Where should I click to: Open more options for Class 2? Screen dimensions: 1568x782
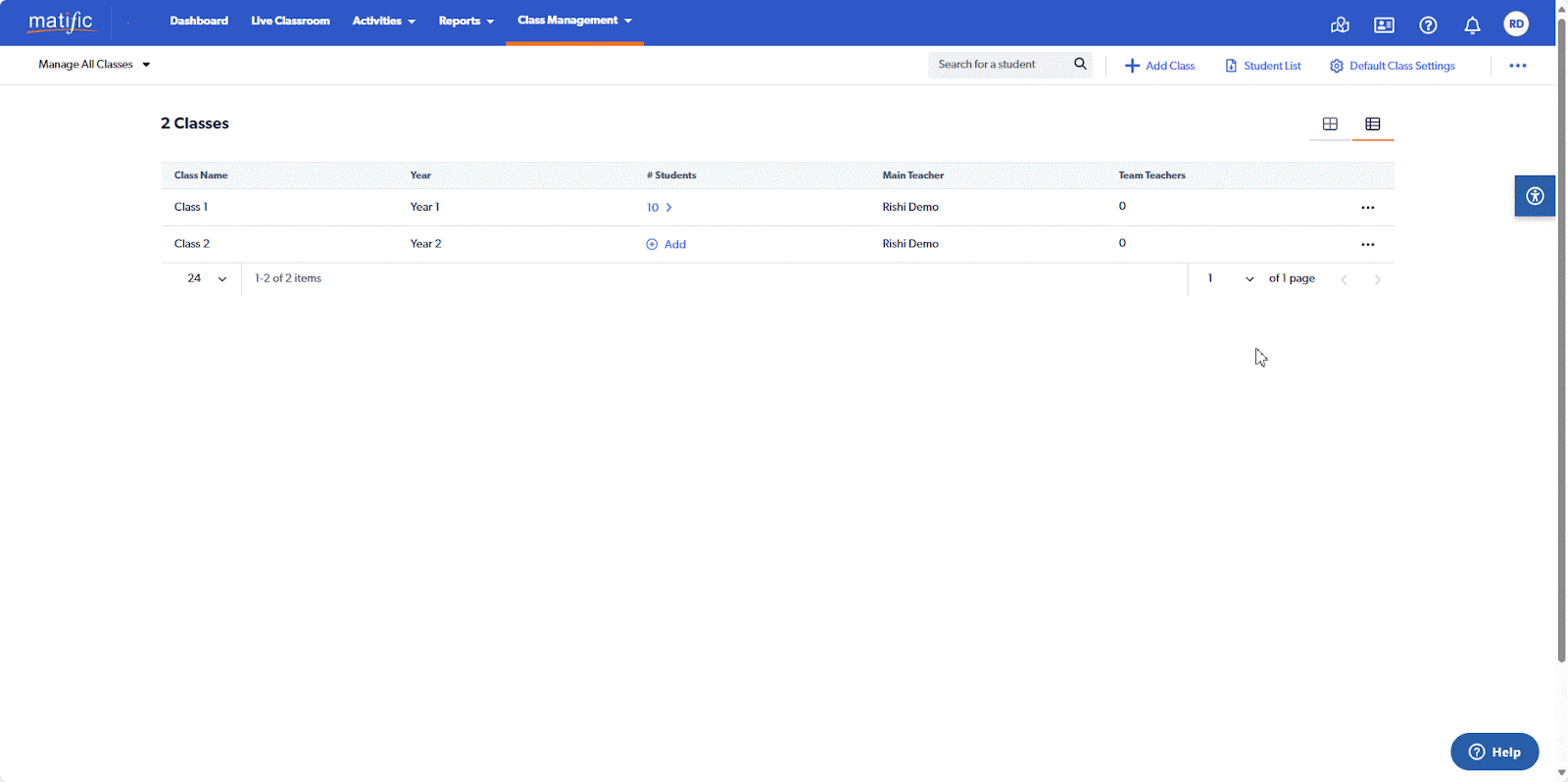pos(1368,245)
